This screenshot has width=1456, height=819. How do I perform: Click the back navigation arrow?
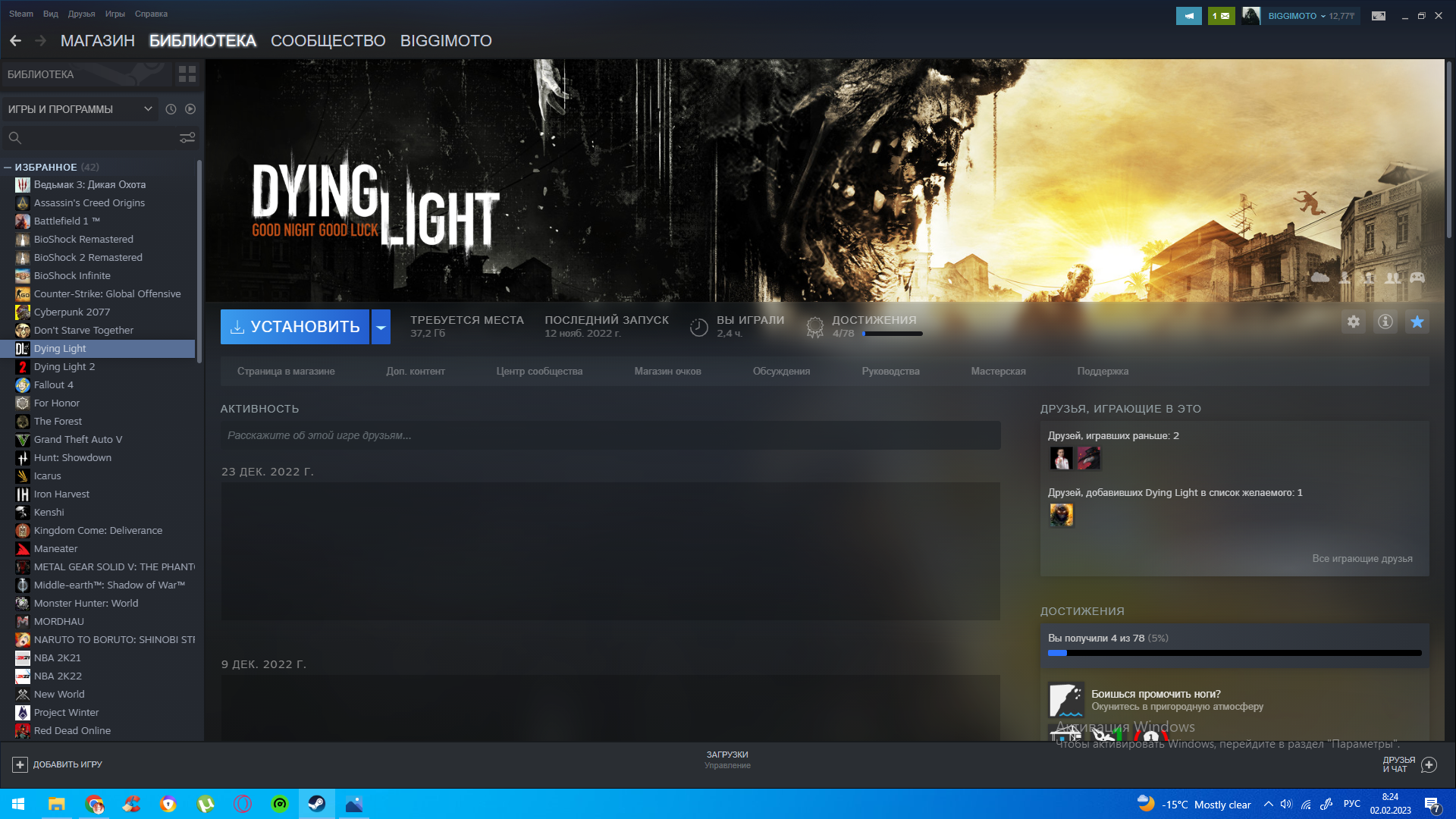point(15,41)
